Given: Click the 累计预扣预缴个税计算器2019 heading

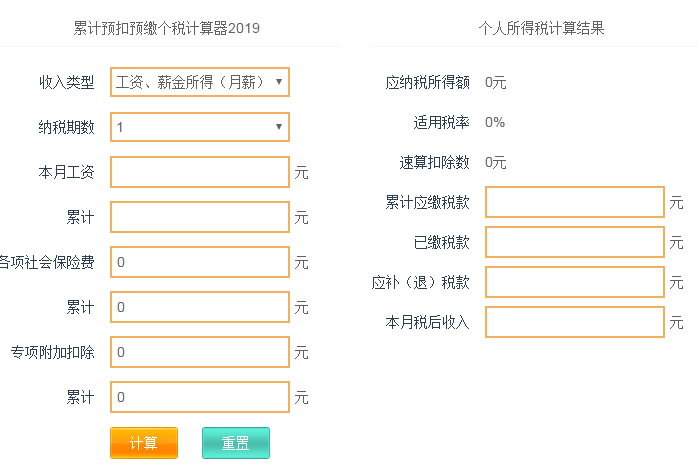Looking at the screenshot, I should tap(167, 28).
